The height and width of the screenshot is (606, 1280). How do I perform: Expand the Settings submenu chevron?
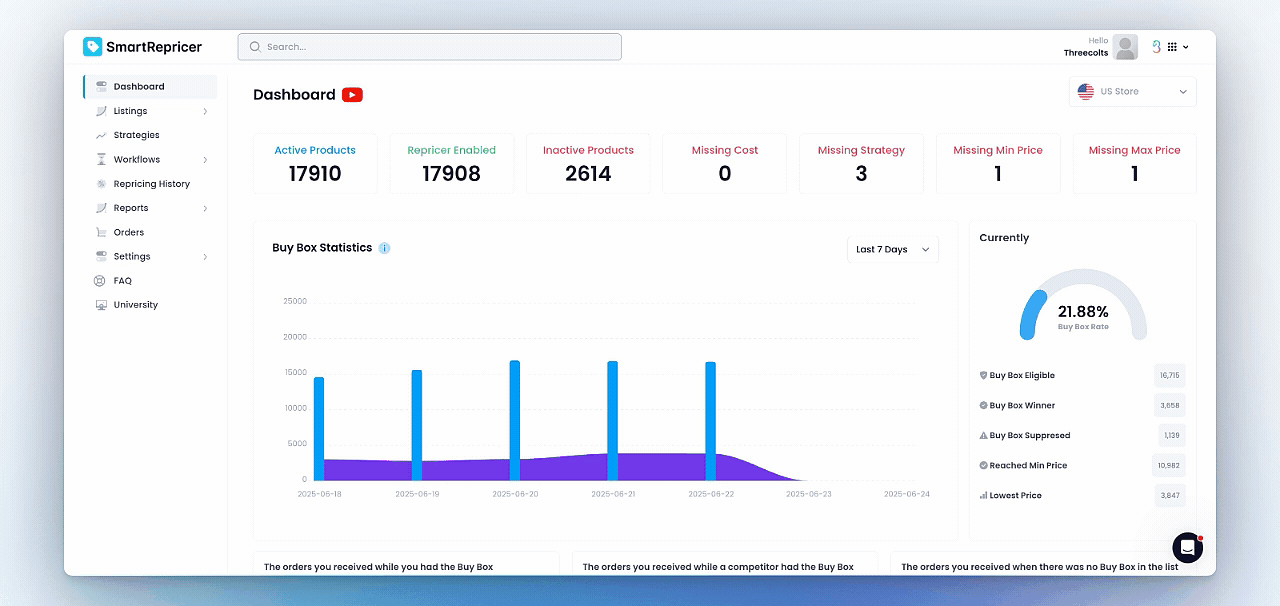[205, 257]
